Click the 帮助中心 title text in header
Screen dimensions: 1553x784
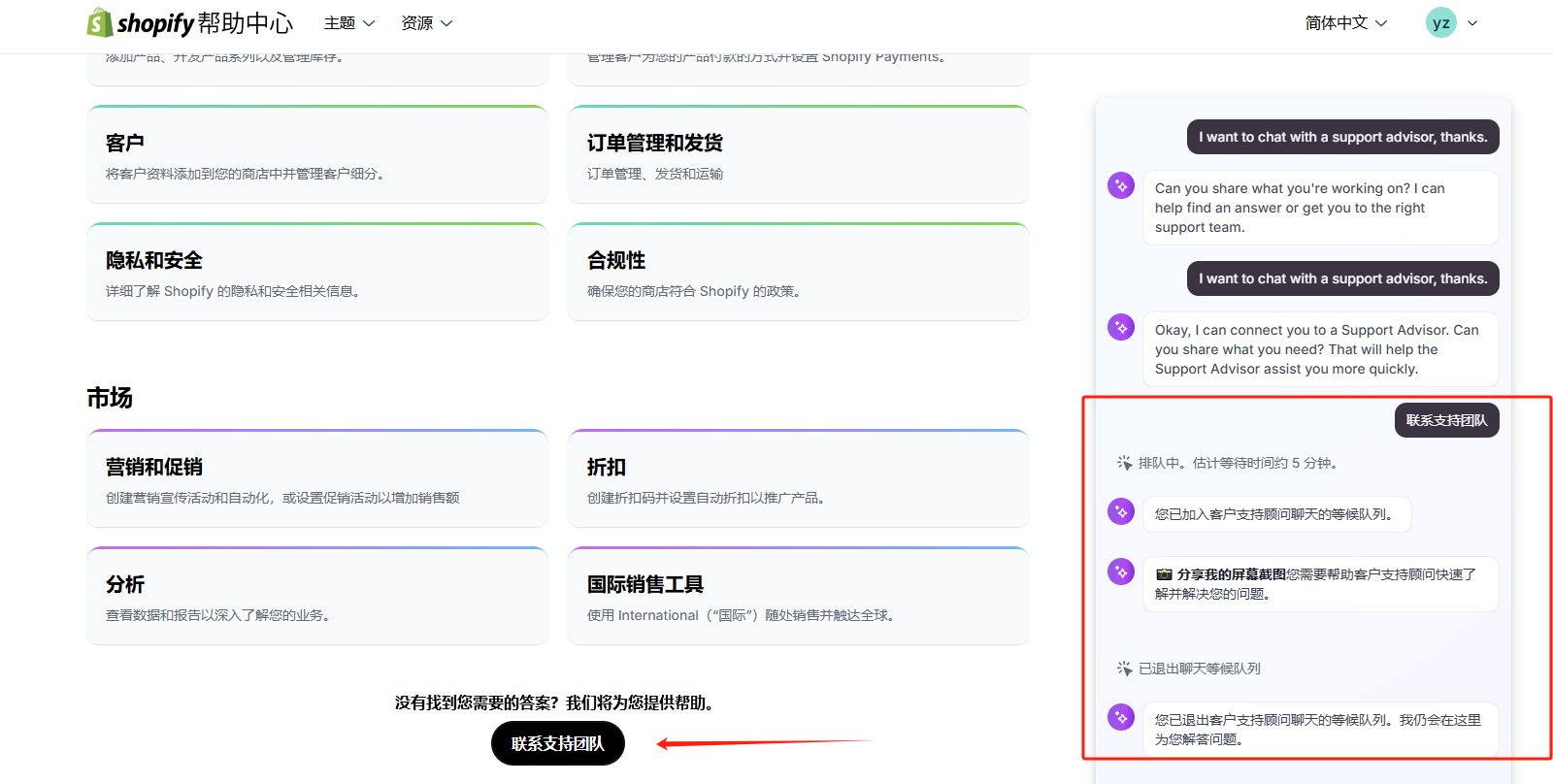(245, 22)
